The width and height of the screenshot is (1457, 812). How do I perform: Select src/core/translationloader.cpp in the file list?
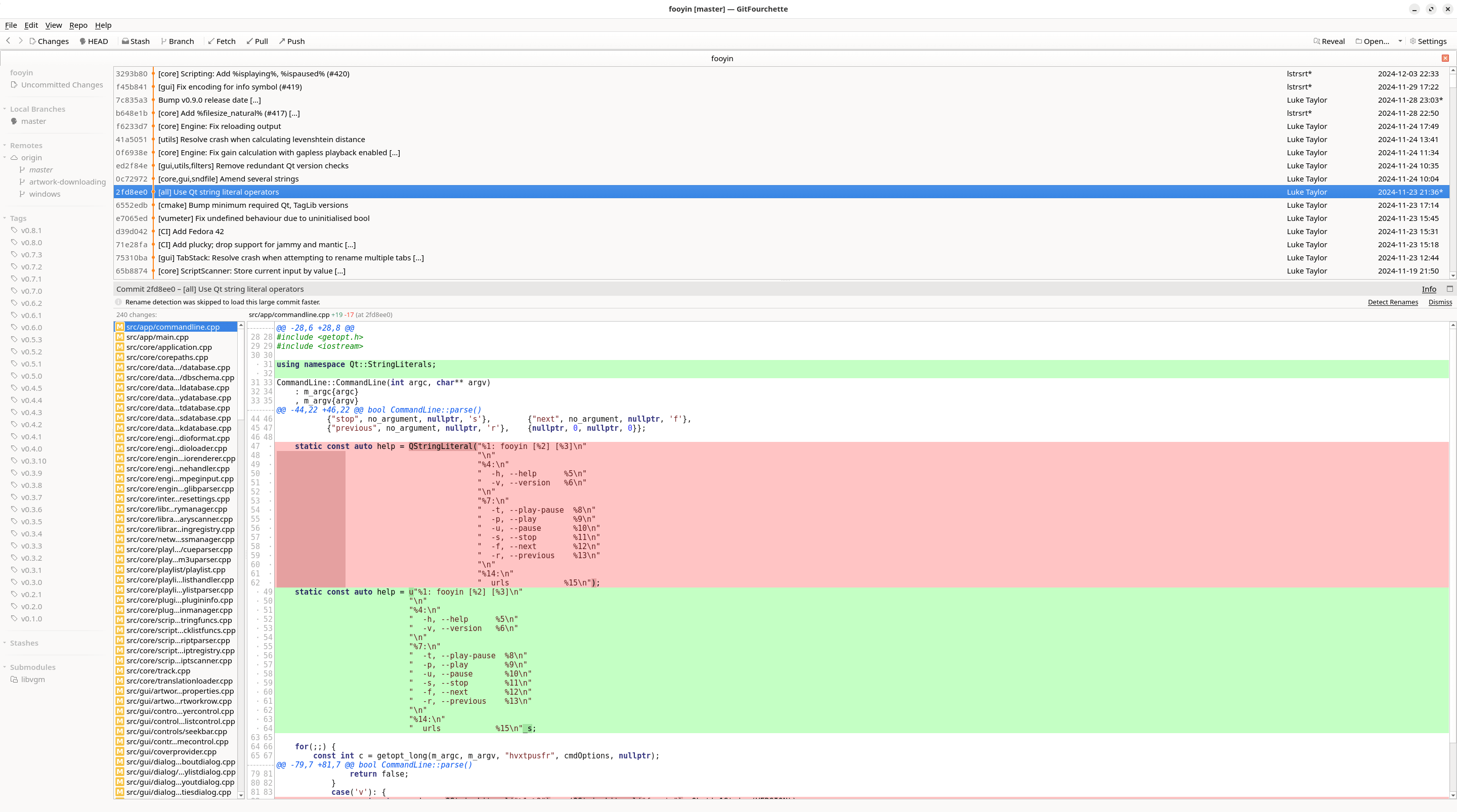point(176,681)
